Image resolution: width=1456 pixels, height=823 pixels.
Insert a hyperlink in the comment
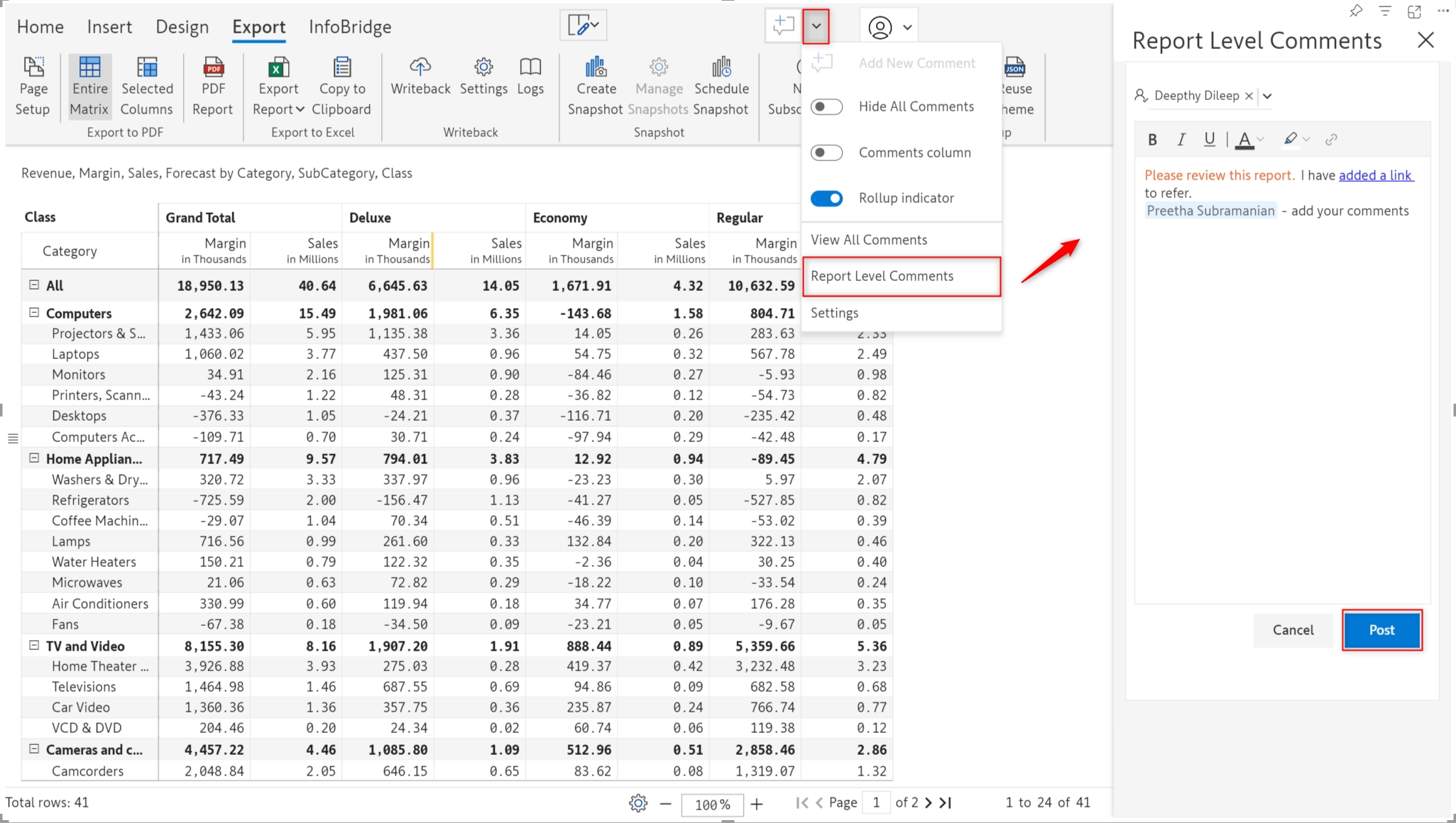click(1331, 140)
